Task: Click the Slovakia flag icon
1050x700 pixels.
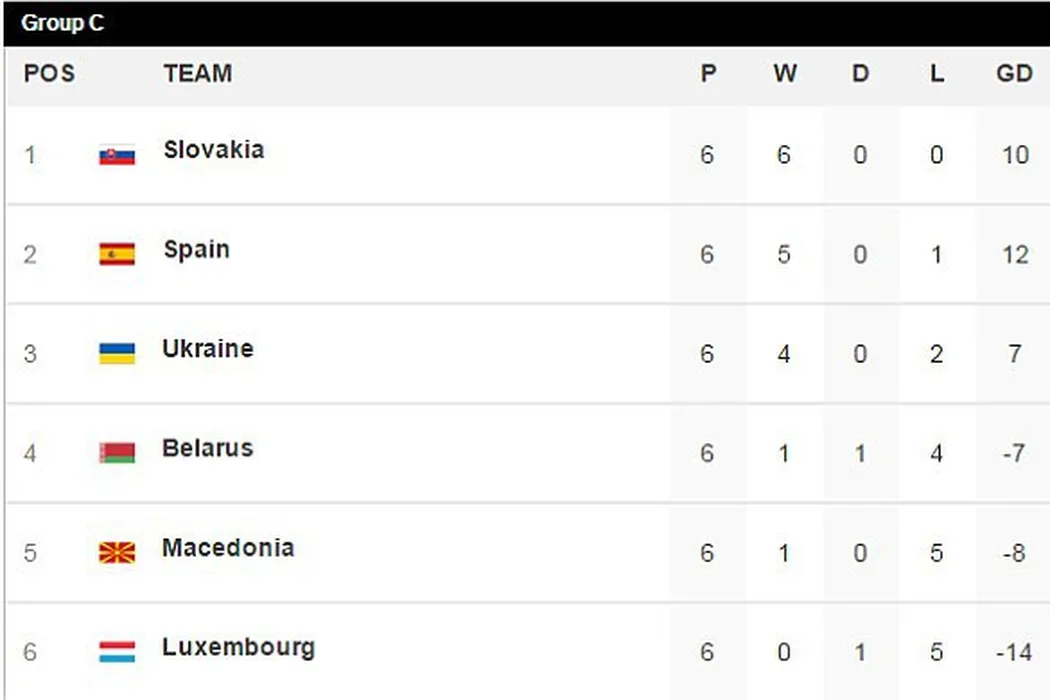Action: 117,155
